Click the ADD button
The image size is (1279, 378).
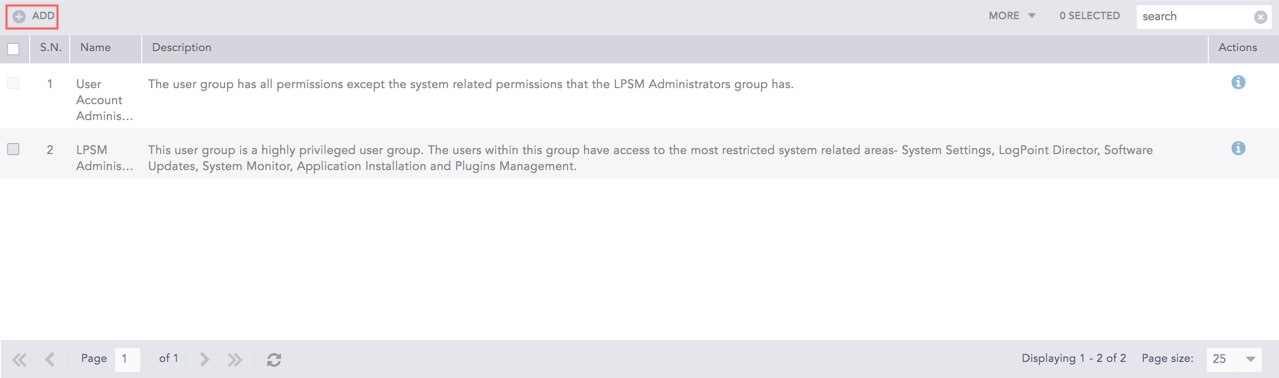coord(33,16)
